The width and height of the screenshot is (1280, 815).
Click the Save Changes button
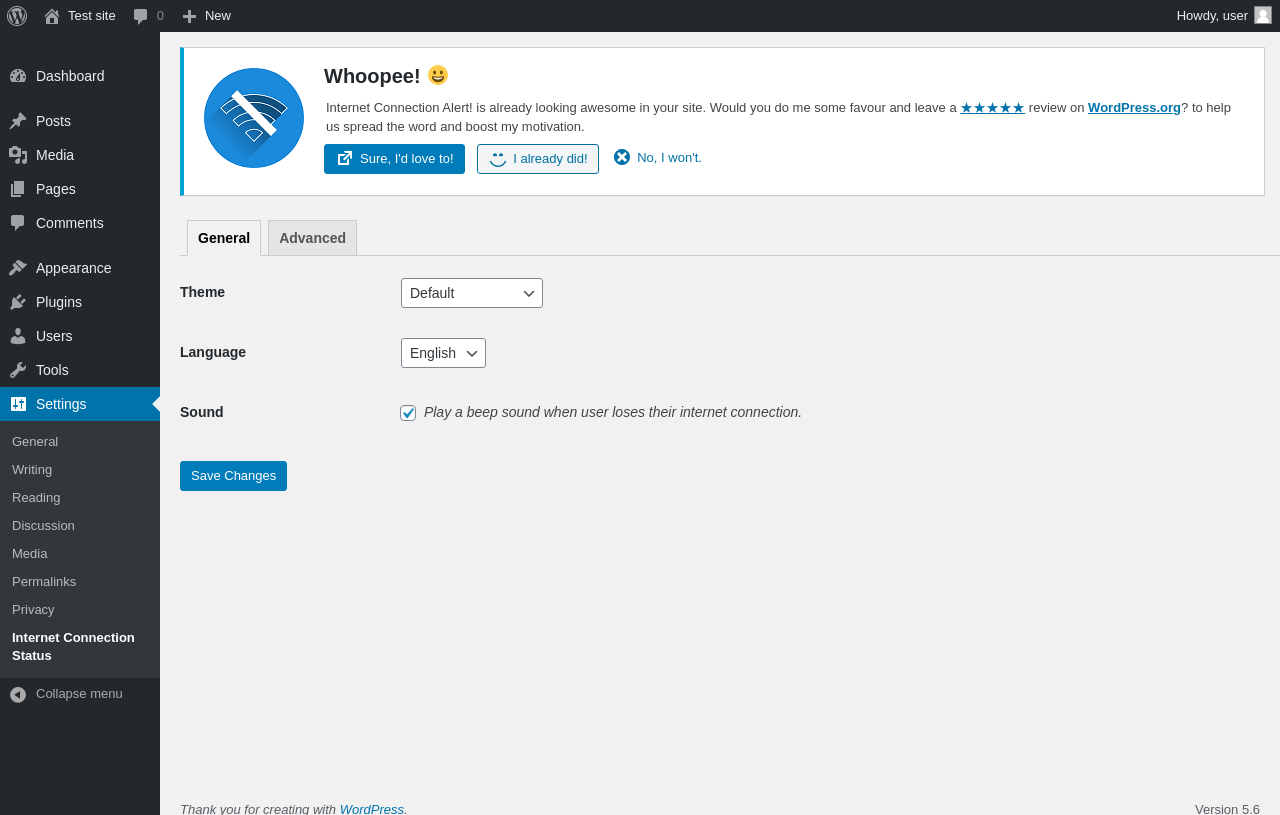pyautogui.click(x=233, y=476)
